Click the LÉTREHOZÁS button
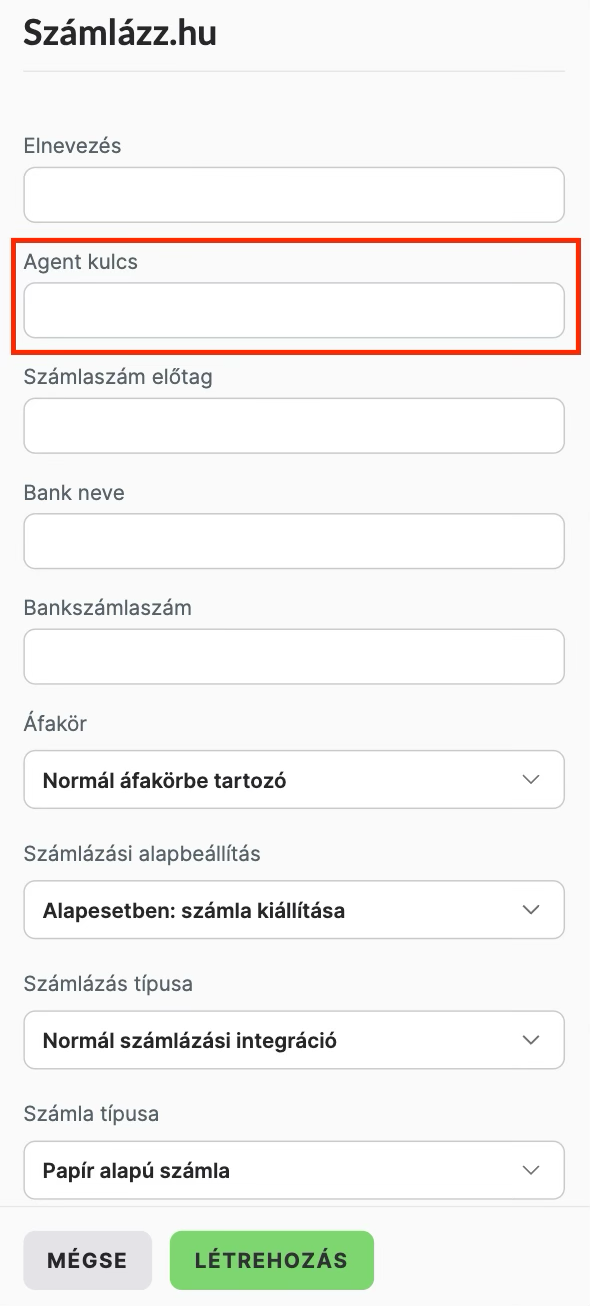 click(x=272, y=1260)
